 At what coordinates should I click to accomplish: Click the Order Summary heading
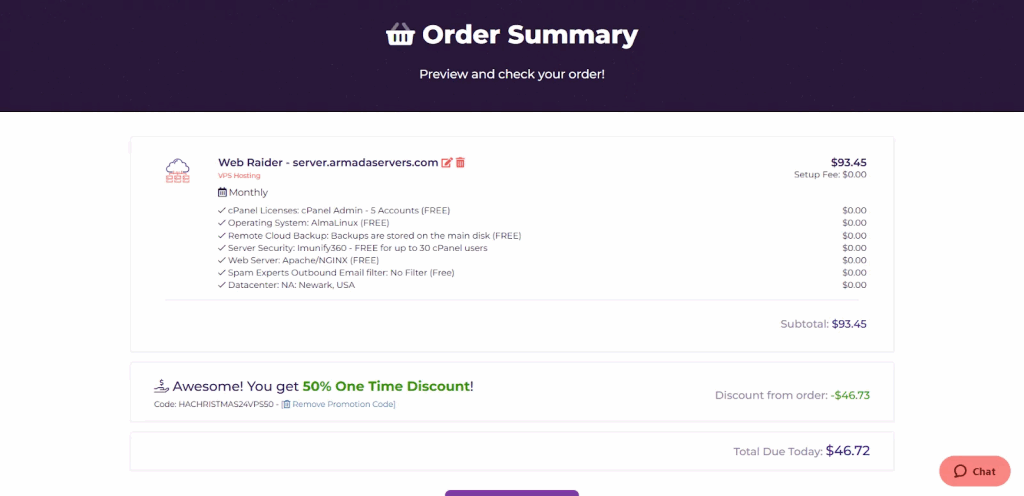tap(529, 35)
